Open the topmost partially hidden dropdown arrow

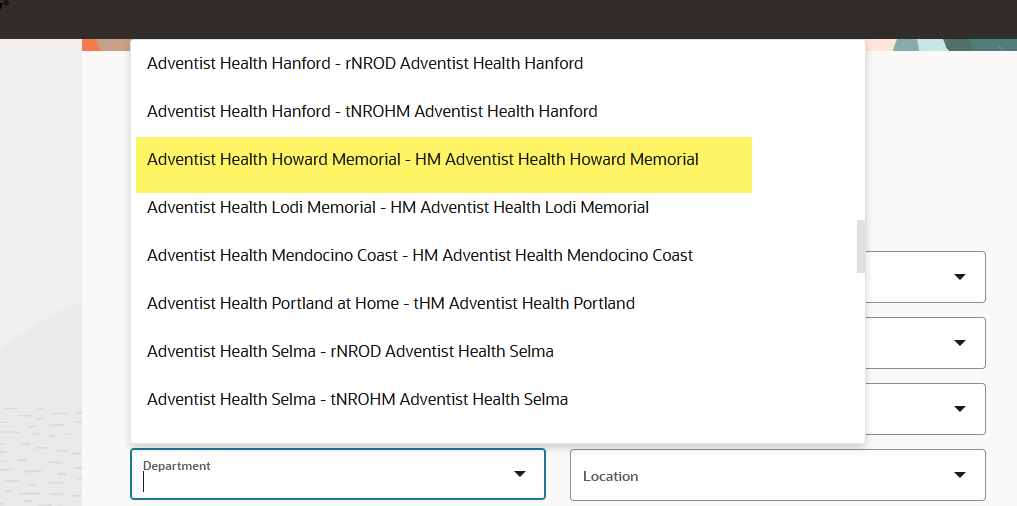pos(960,277)
